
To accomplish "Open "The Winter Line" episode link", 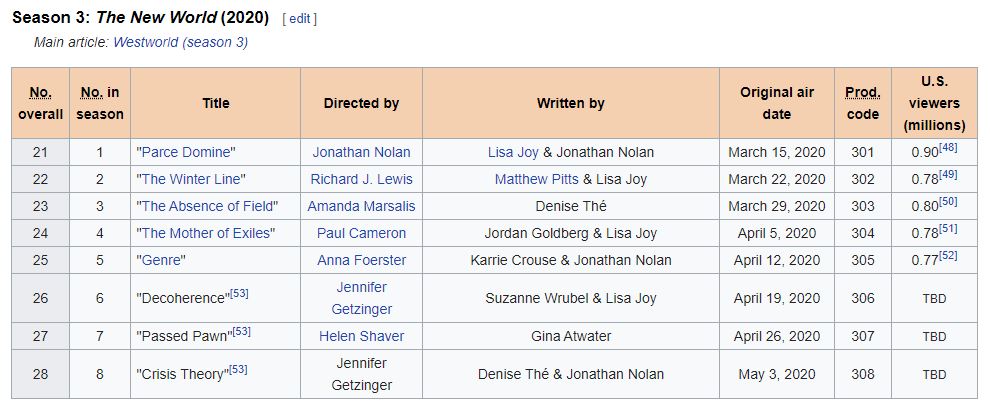I will (191, 179).
